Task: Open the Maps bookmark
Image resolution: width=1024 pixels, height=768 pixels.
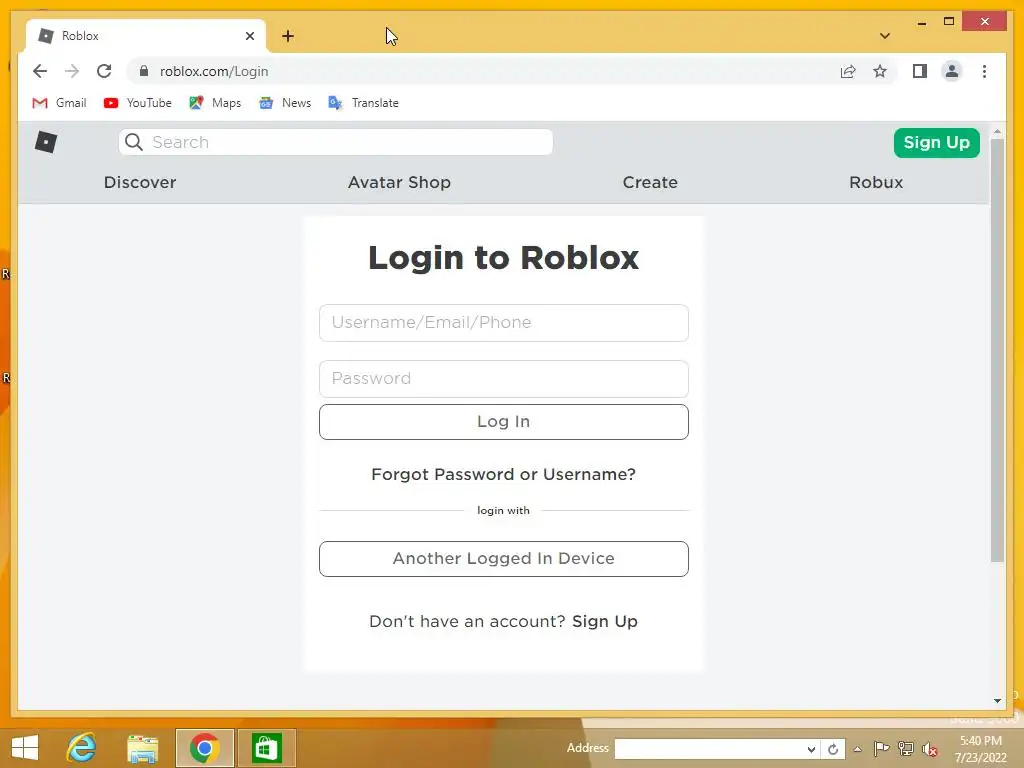Action: (216, 103)
